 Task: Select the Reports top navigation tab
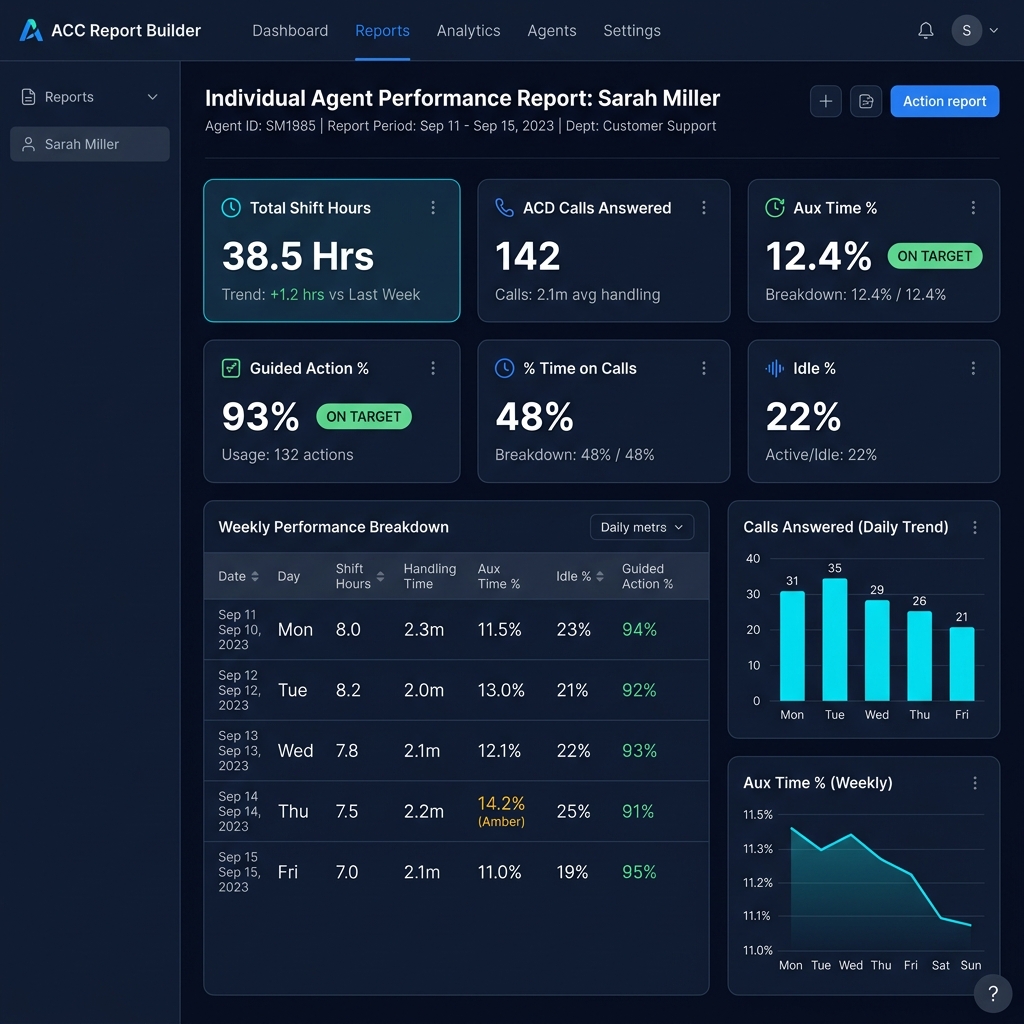click(382, 31)
